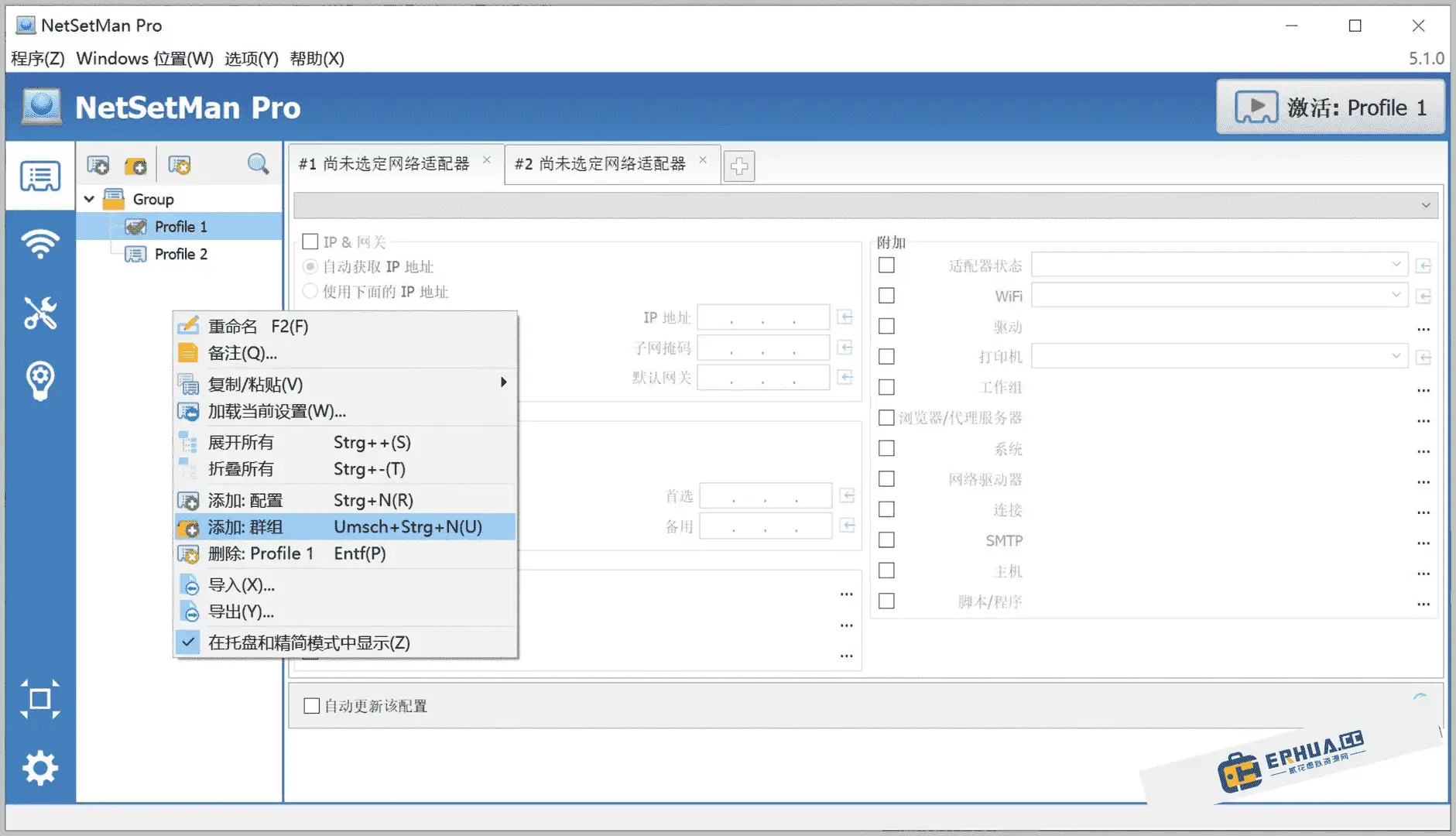Close the #2 adapter tab
This screenshot has height=836, width=1456.
[x=703, y=160]
